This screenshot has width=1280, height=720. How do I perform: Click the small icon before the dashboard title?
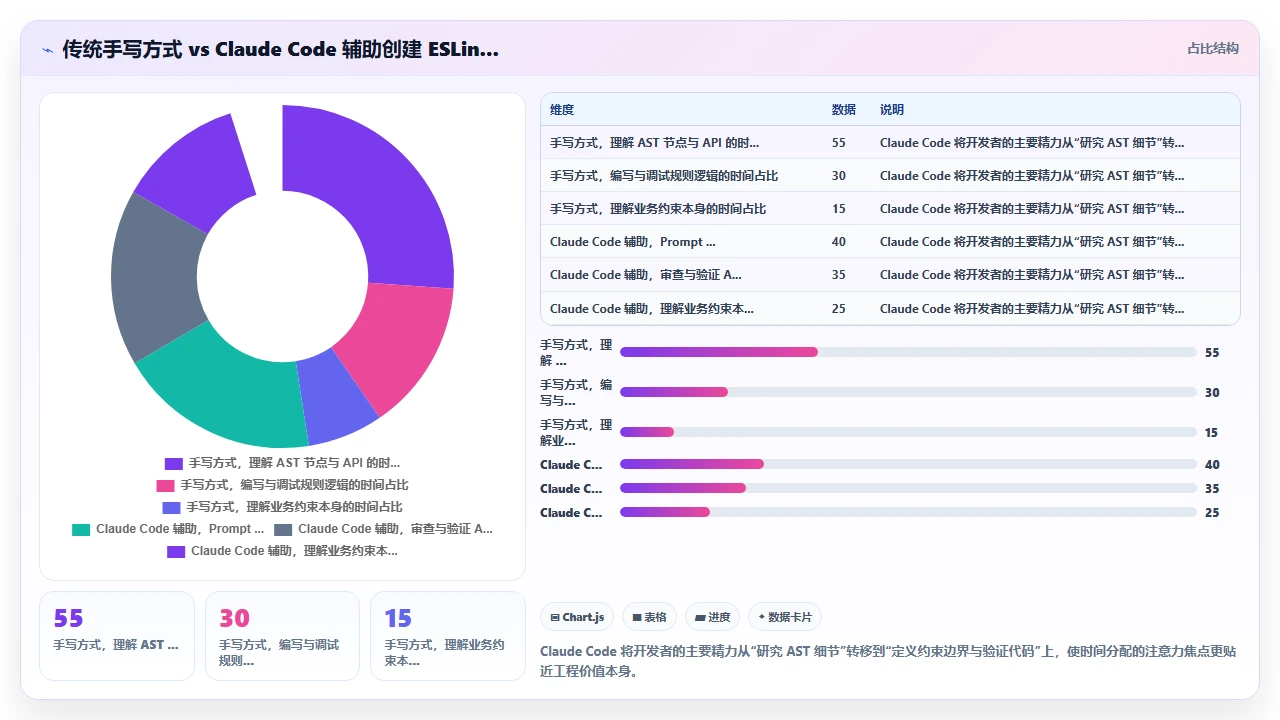coord(47,49)
